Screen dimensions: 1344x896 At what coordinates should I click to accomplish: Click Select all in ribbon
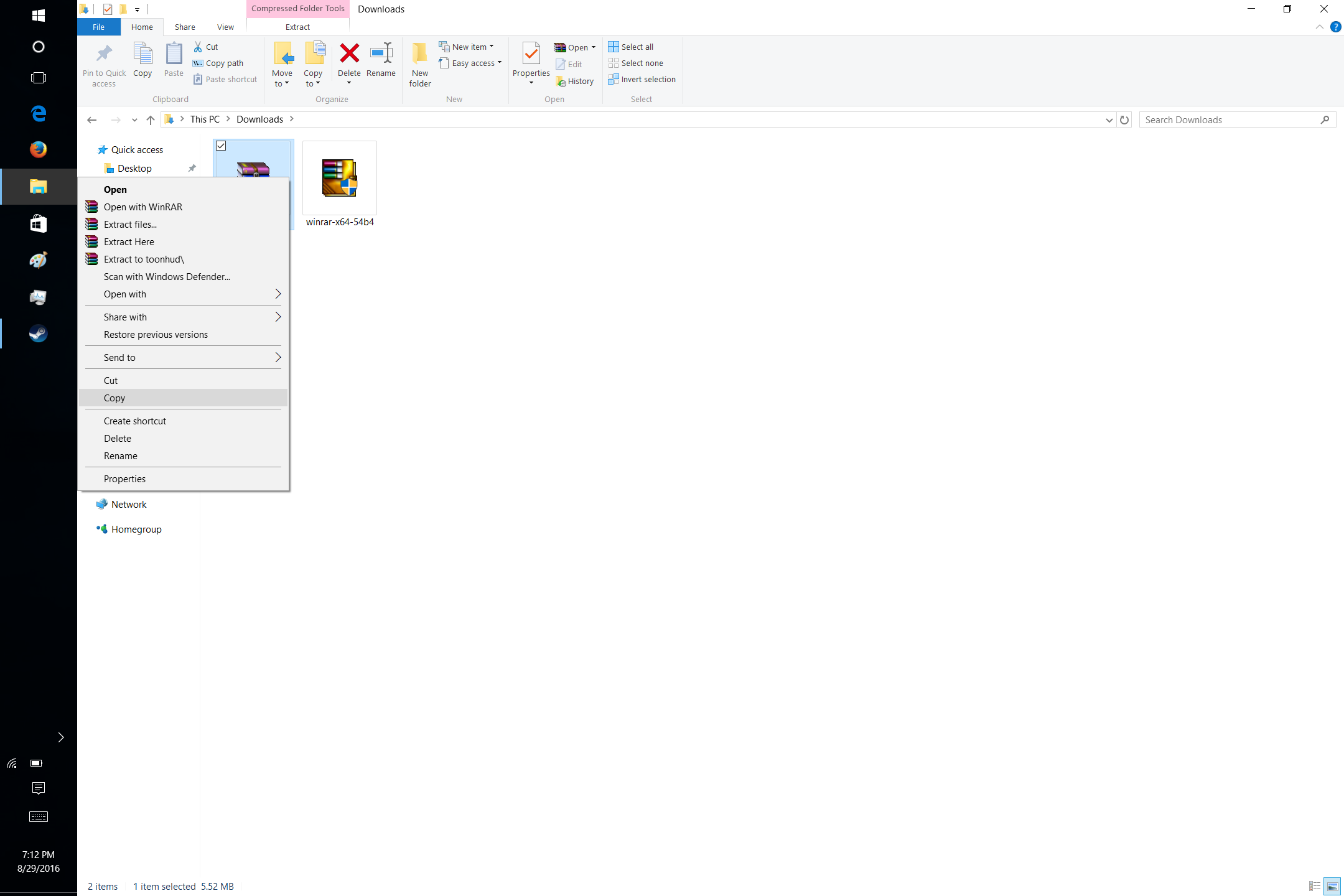(x=631, y=47)
